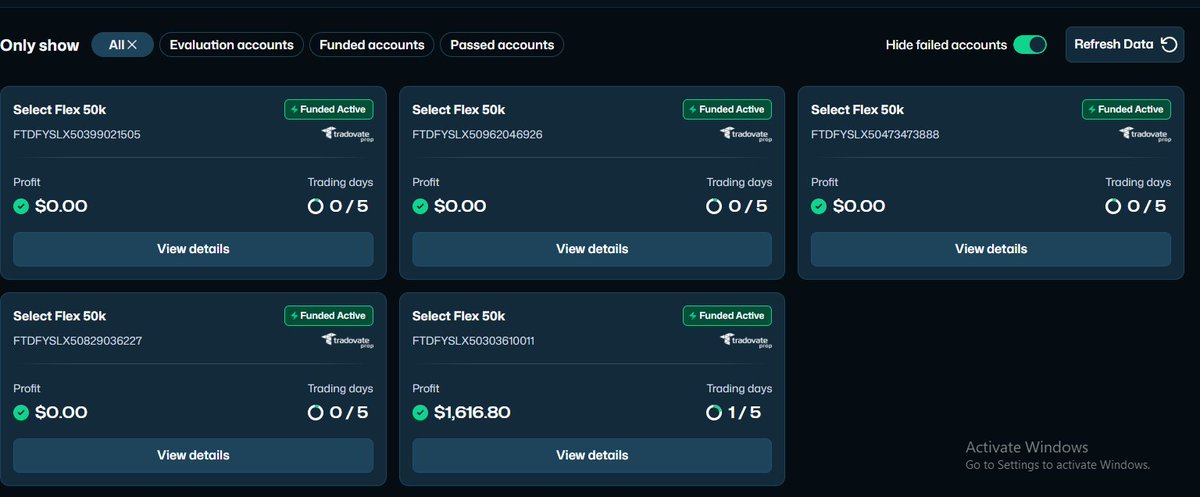Click the Hide failed accounts label

tap(946, 45)
